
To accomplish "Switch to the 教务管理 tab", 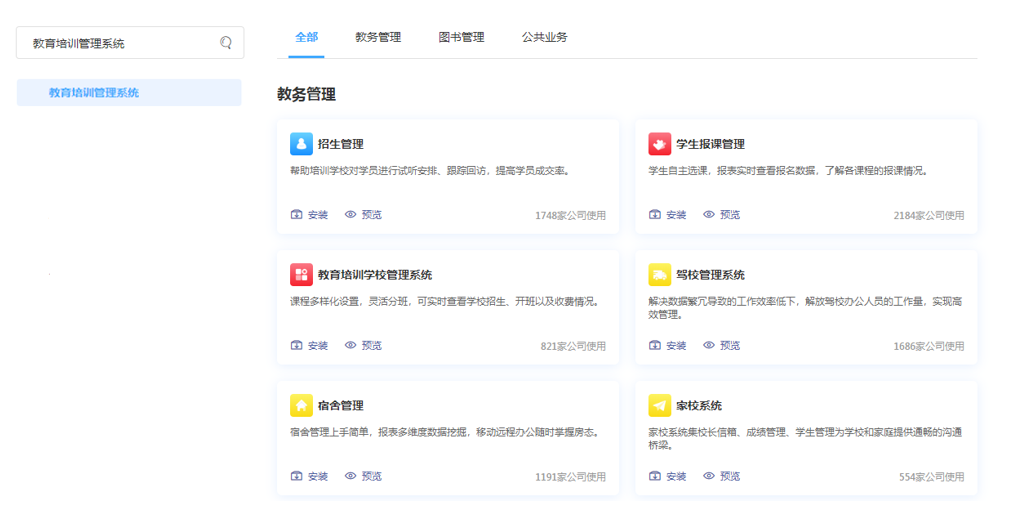I will [378, 37].
